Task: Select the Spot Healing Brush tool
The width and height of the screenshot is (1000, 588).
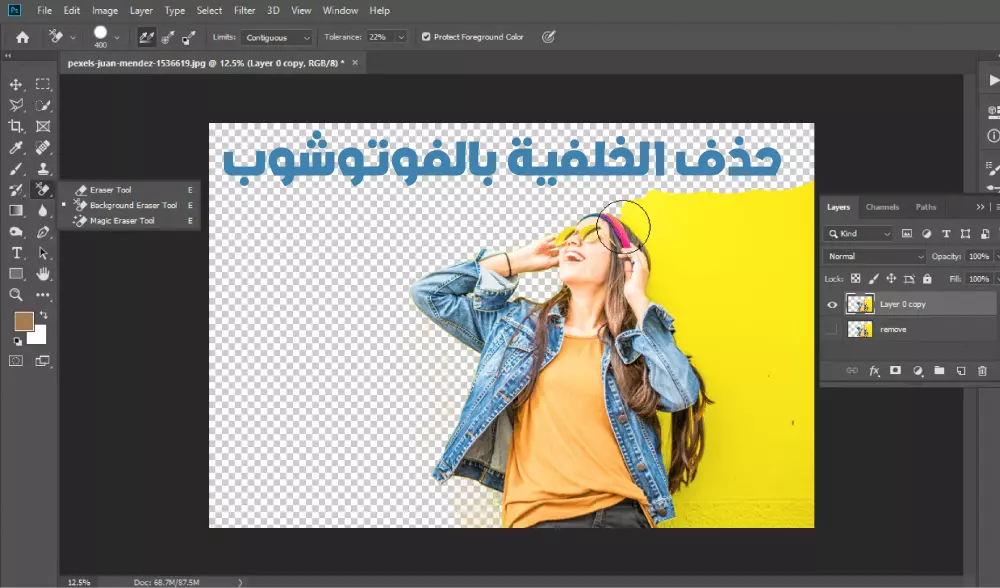Action: click(43, 147)
